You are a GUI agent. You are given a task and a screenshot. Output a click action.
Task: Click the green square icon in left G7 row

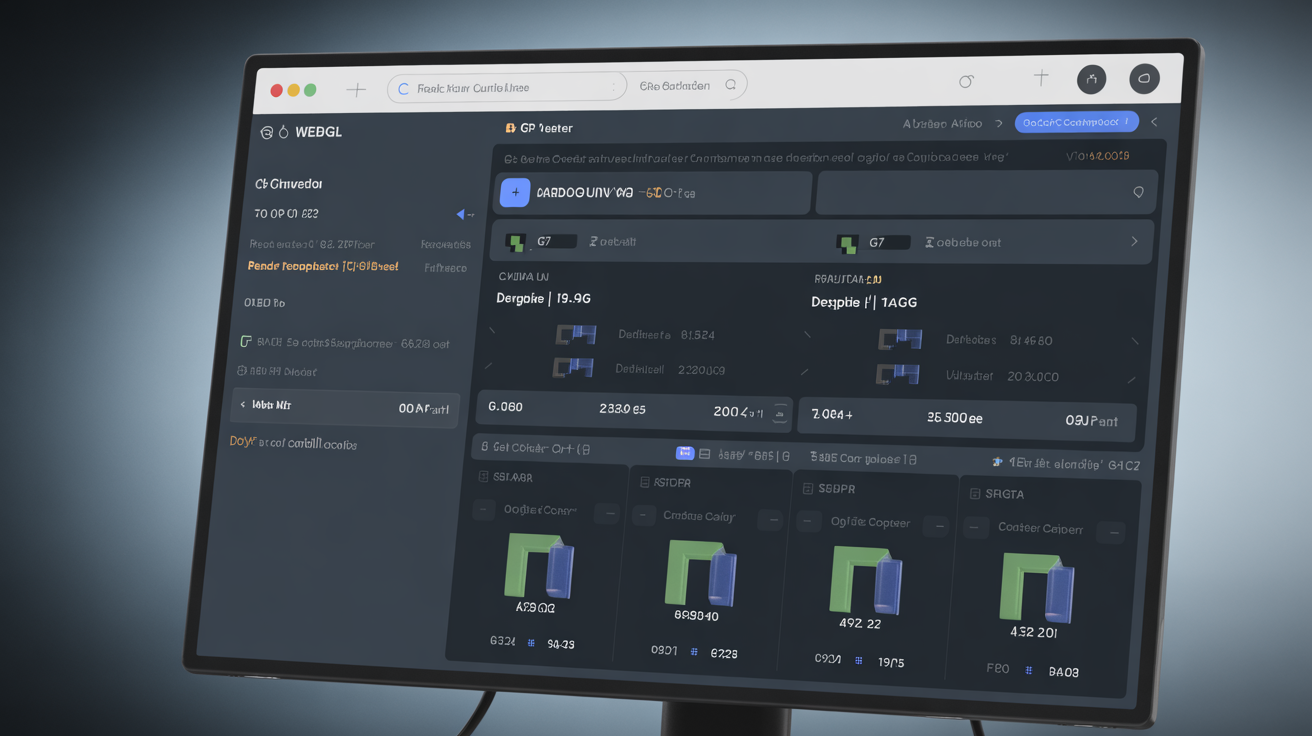(x=516, y=242)
